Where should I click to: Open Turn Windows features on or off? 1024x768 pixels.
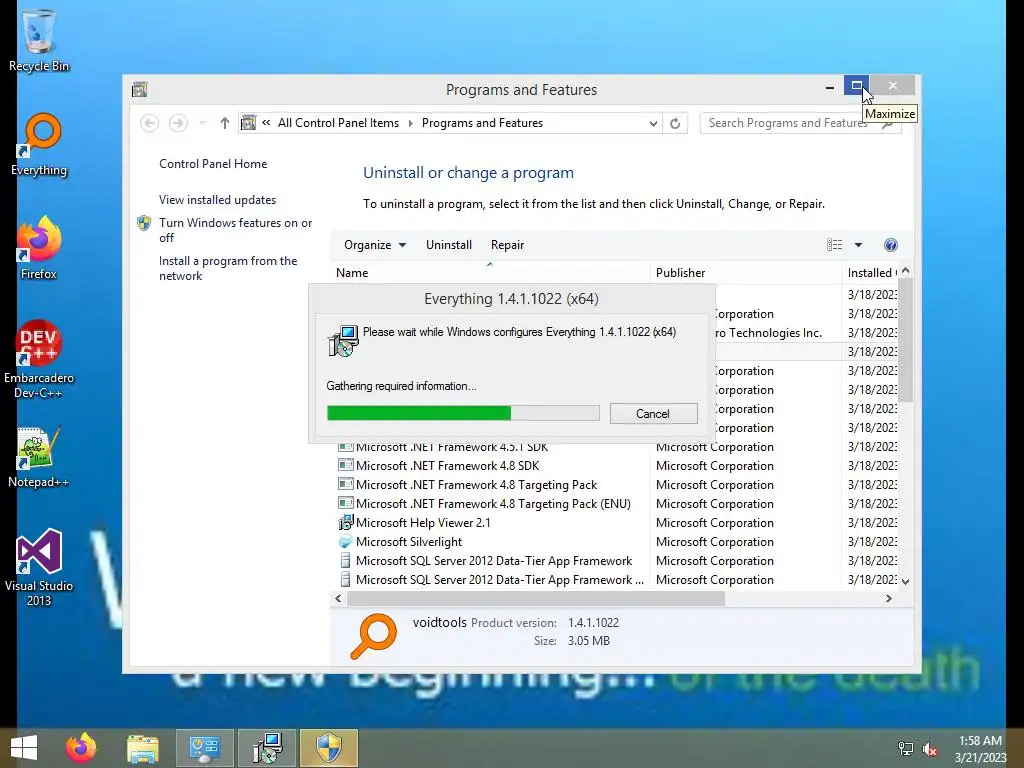pos(236,230)
